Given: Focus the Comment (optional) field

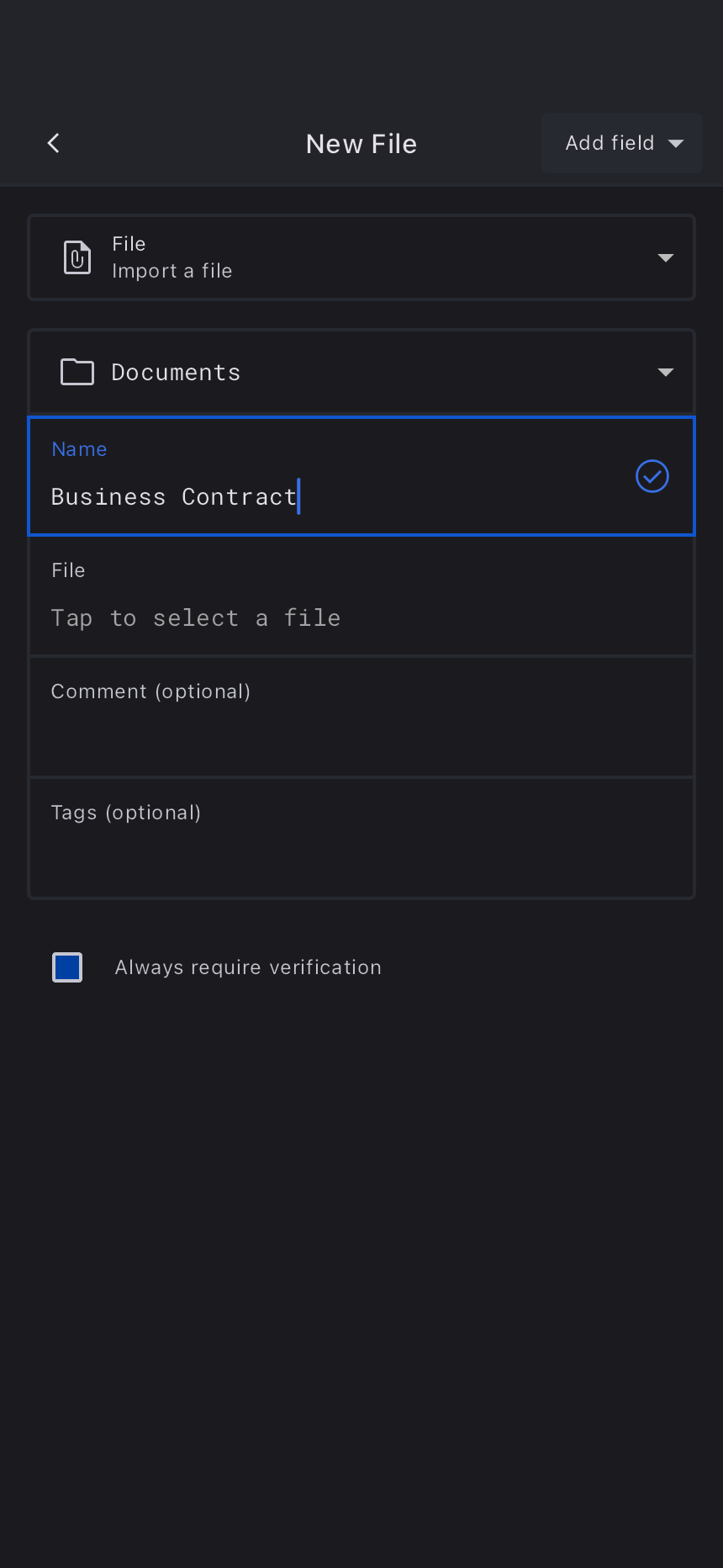Looking at the screenshot, I should [361, 717].
